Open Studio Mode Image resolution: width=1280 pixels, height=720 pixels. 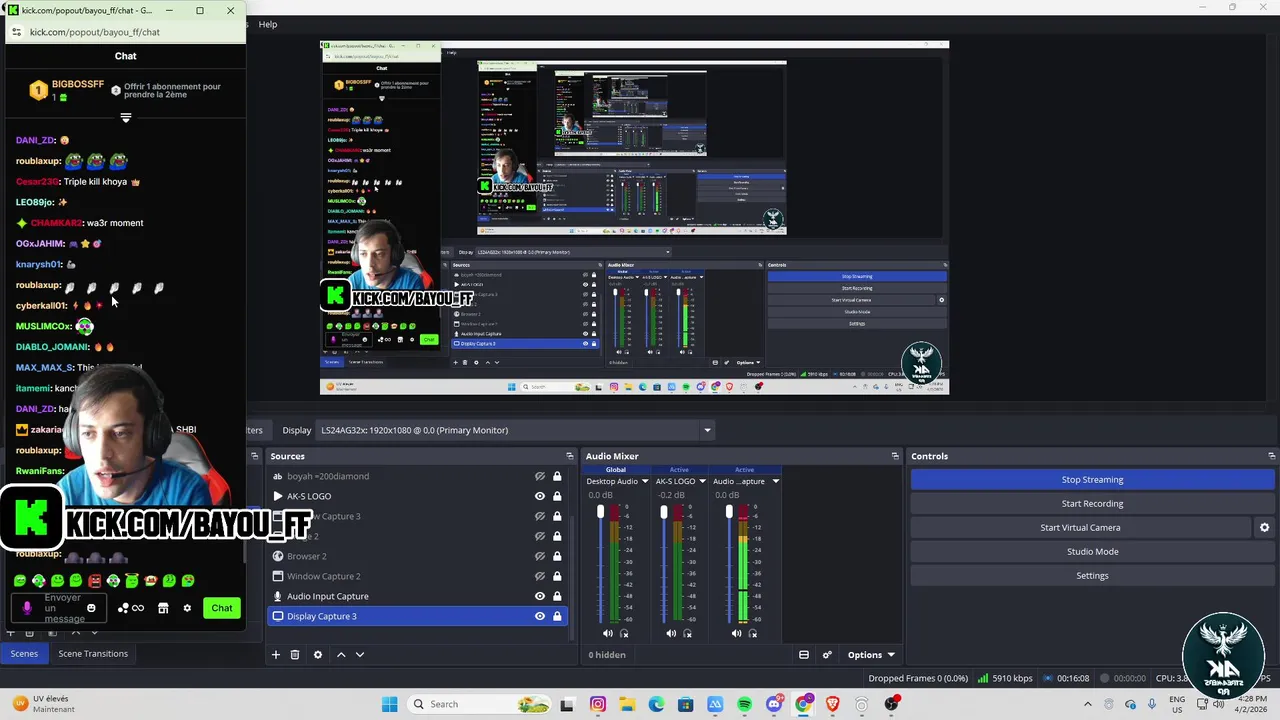coord(1092,552)
